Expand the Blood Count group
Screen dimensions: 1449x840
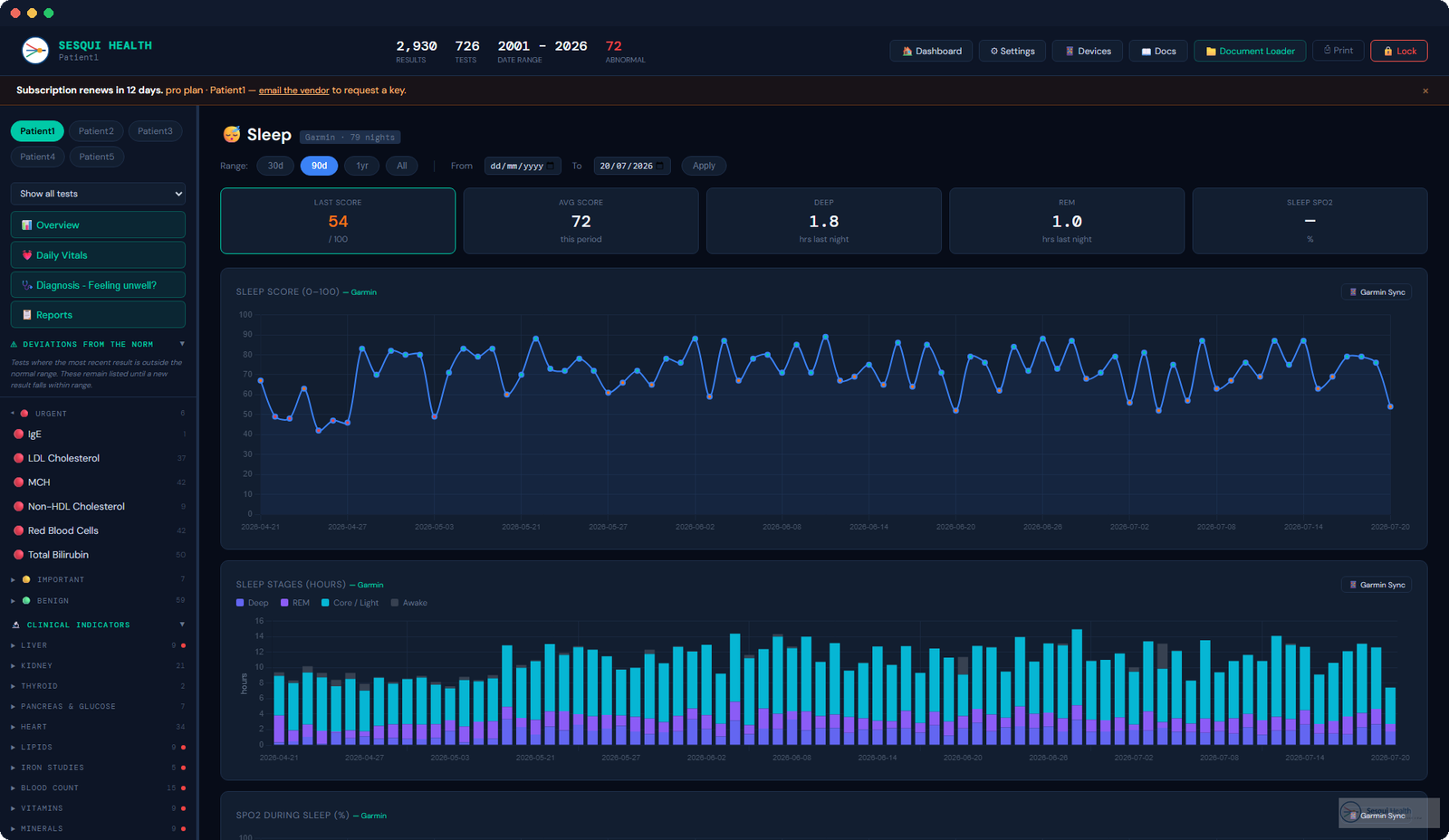(98, 788)
